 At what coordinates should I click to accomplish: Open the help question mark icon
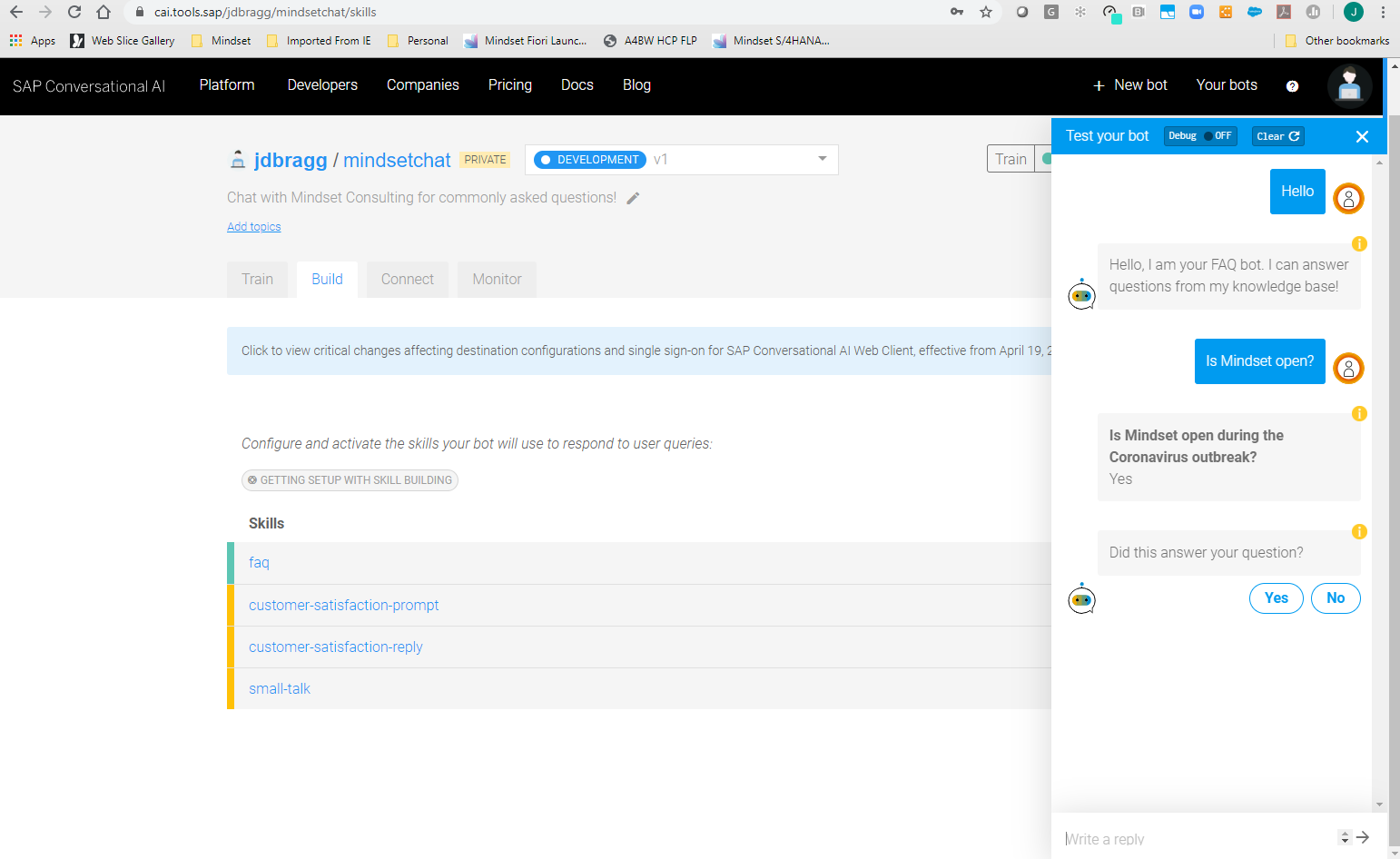(x=1293, y=86)
